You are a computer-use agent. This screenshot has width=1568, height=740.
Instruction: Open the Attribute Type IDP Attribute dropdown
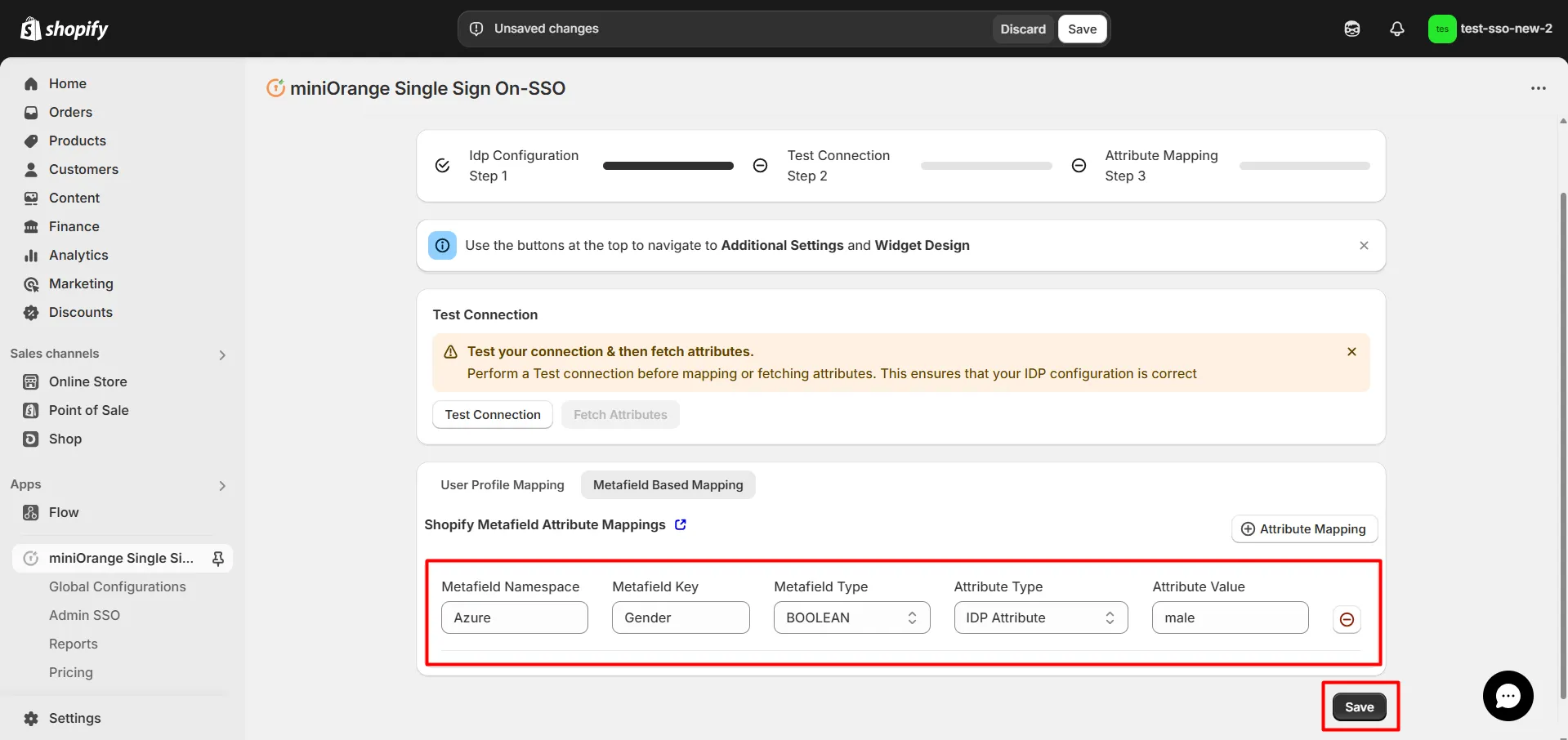point(1040,617)
